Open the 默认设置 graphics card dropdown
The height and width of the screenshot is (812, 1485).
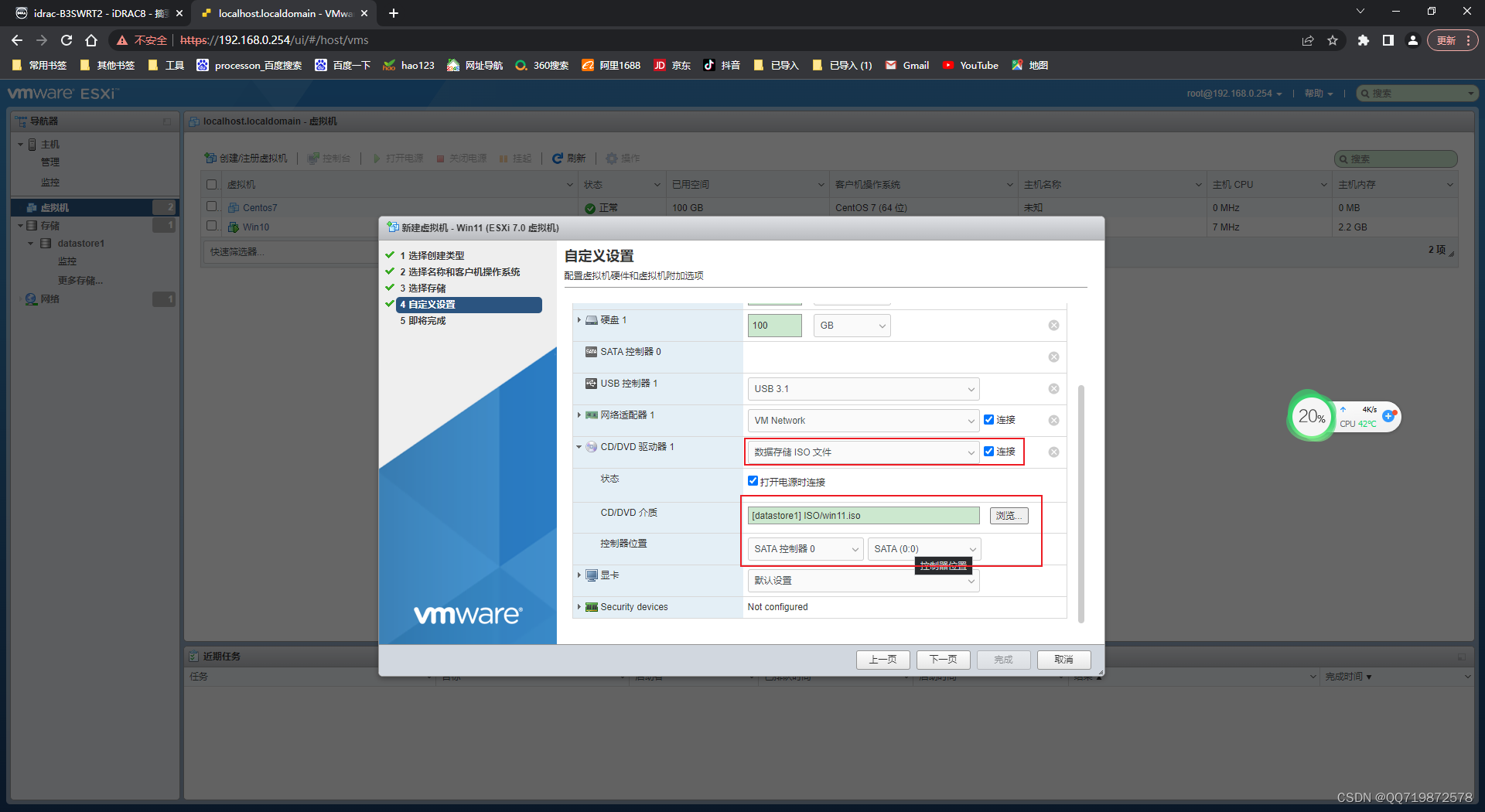coord(864,581)
